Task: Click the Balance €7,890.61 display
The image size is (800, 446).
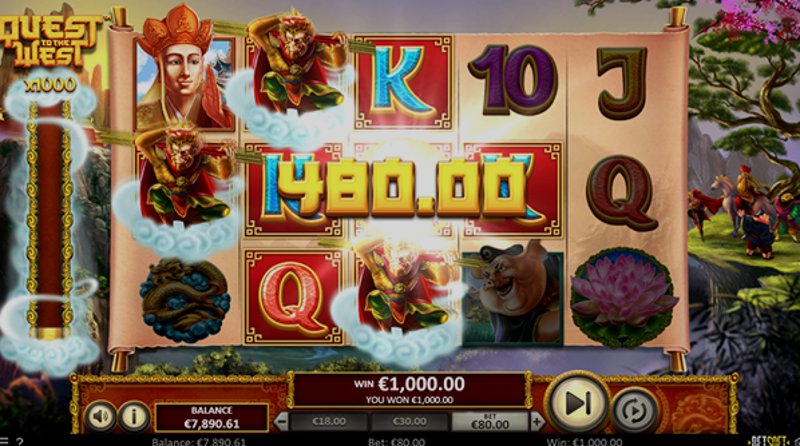Action: 211,417
